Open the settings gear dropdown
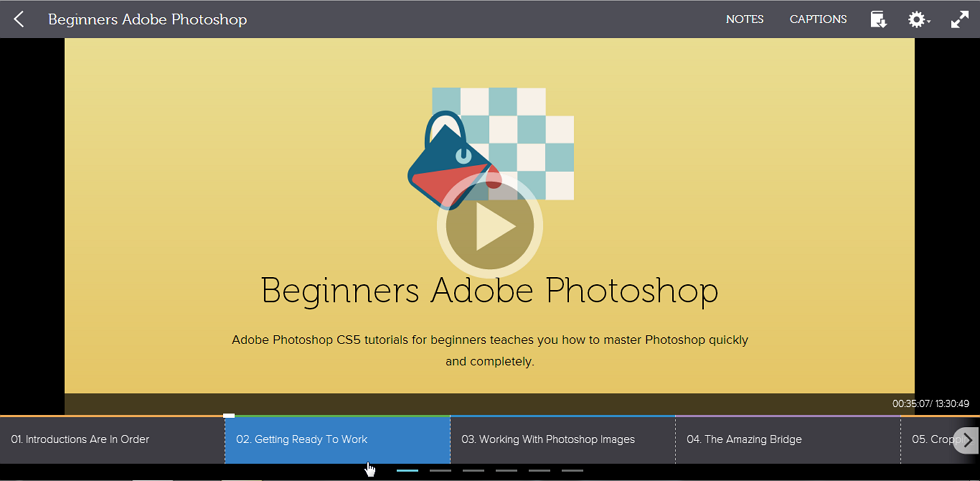980x481 pixels. (x=919, y=20)
